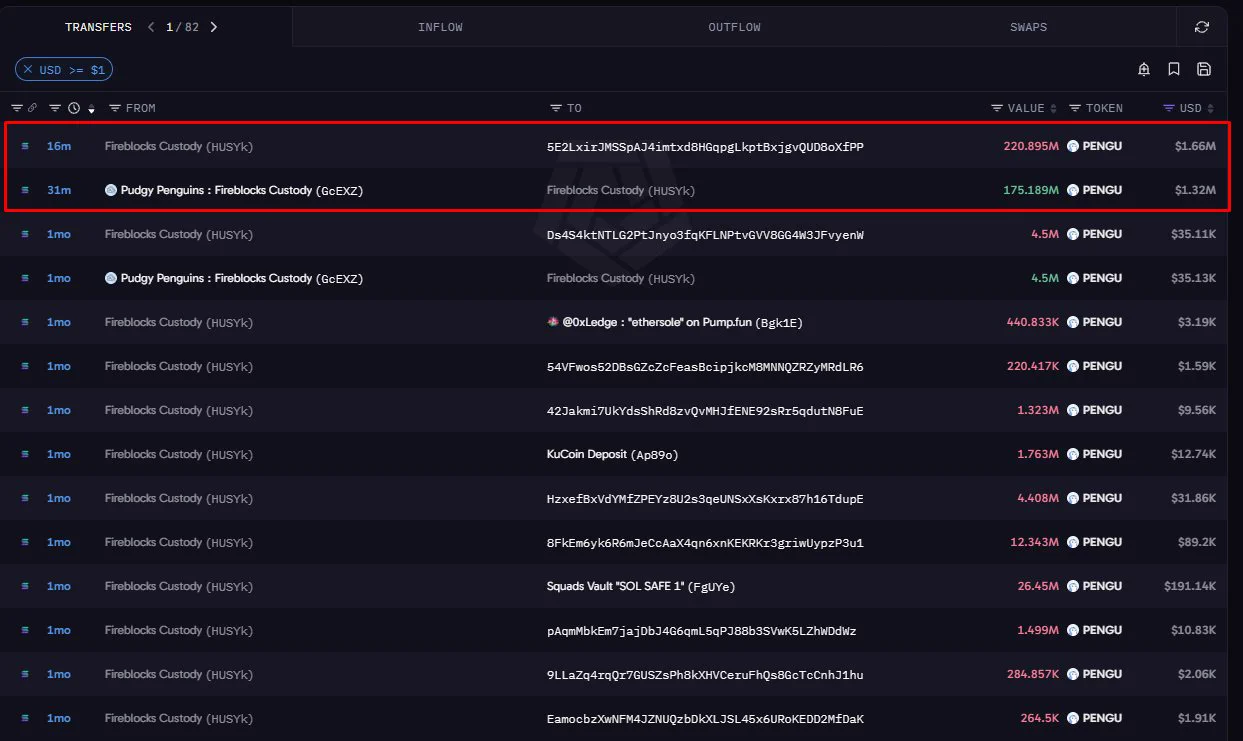Viewport: 1243px width, 741px height.
Task: Click the @0xLedge avatar icon
Action: 553,322
